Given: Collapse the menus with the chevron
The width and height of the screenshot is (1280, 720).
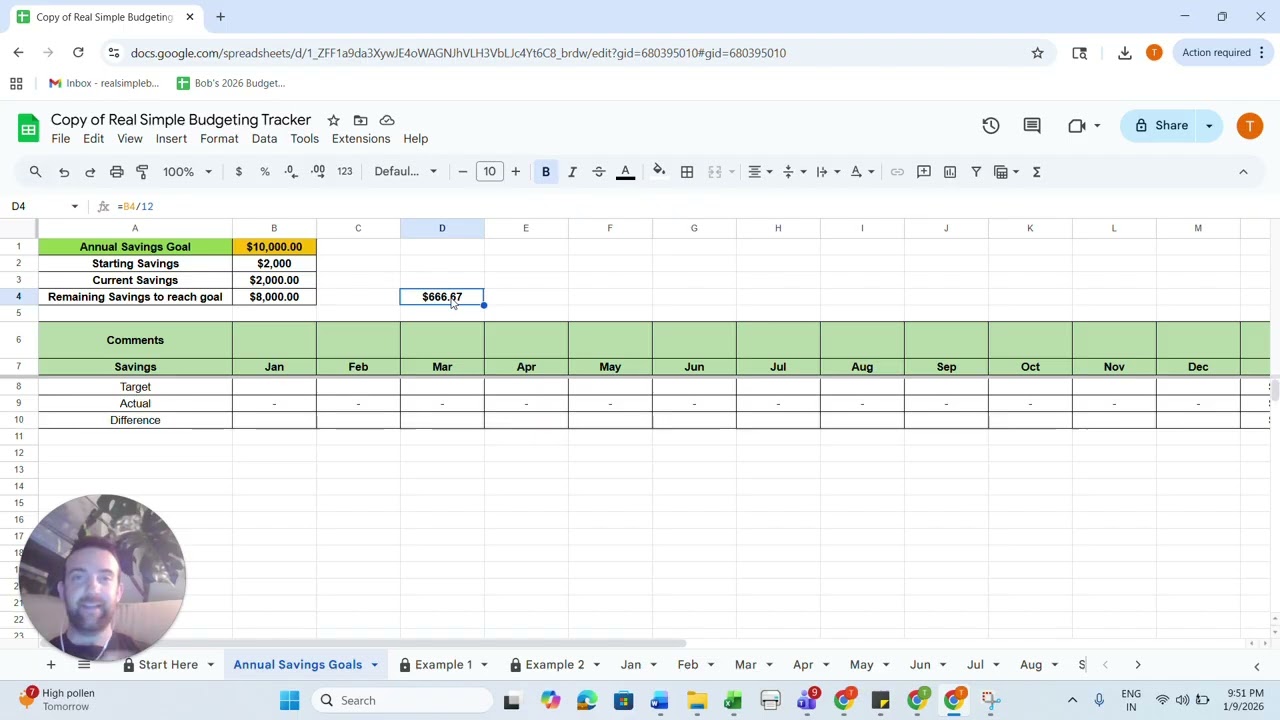Looking at the screenshot, I should click(1243, 172).
